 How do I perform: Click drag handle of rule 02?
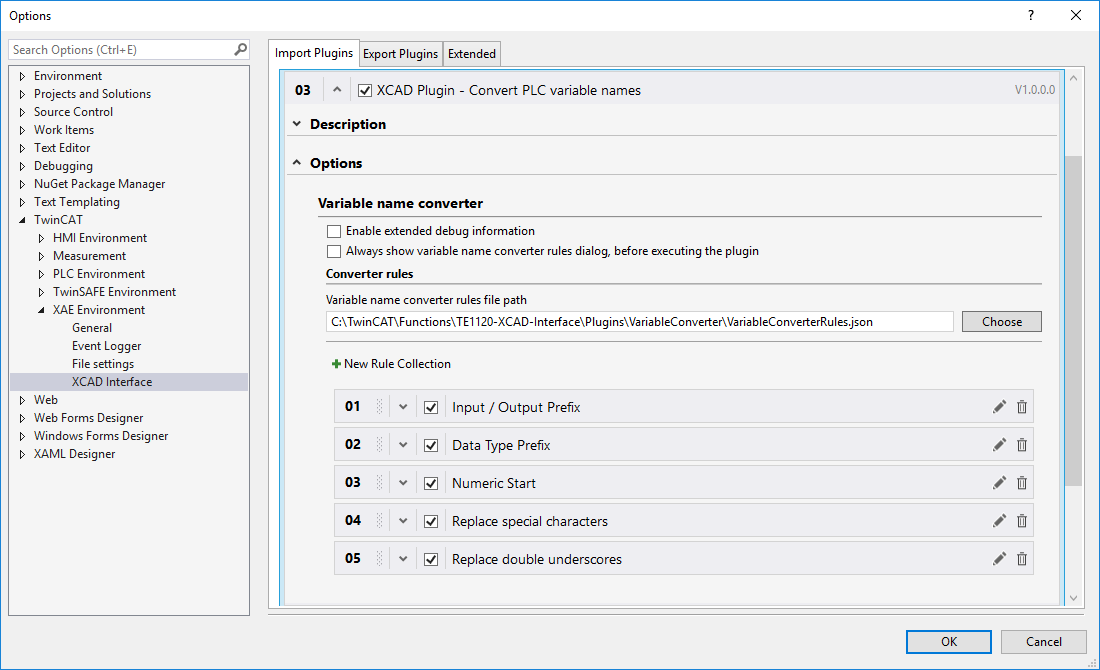pyautogui.click(x=380, y=444)
